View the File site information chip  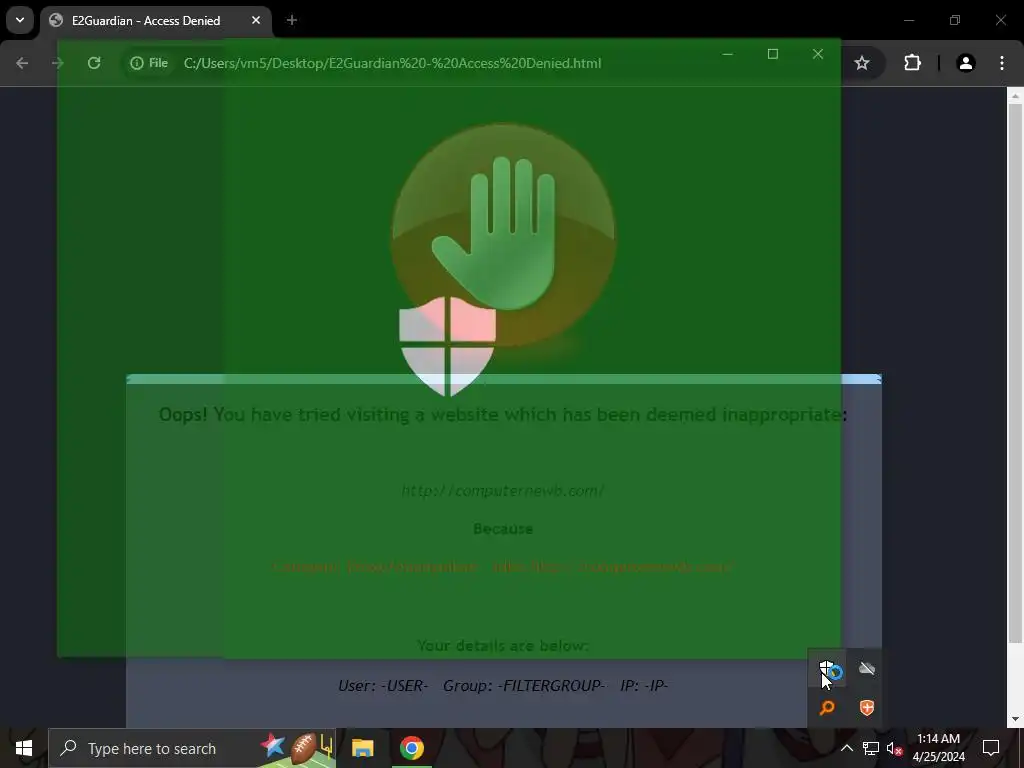click(149, 63)
